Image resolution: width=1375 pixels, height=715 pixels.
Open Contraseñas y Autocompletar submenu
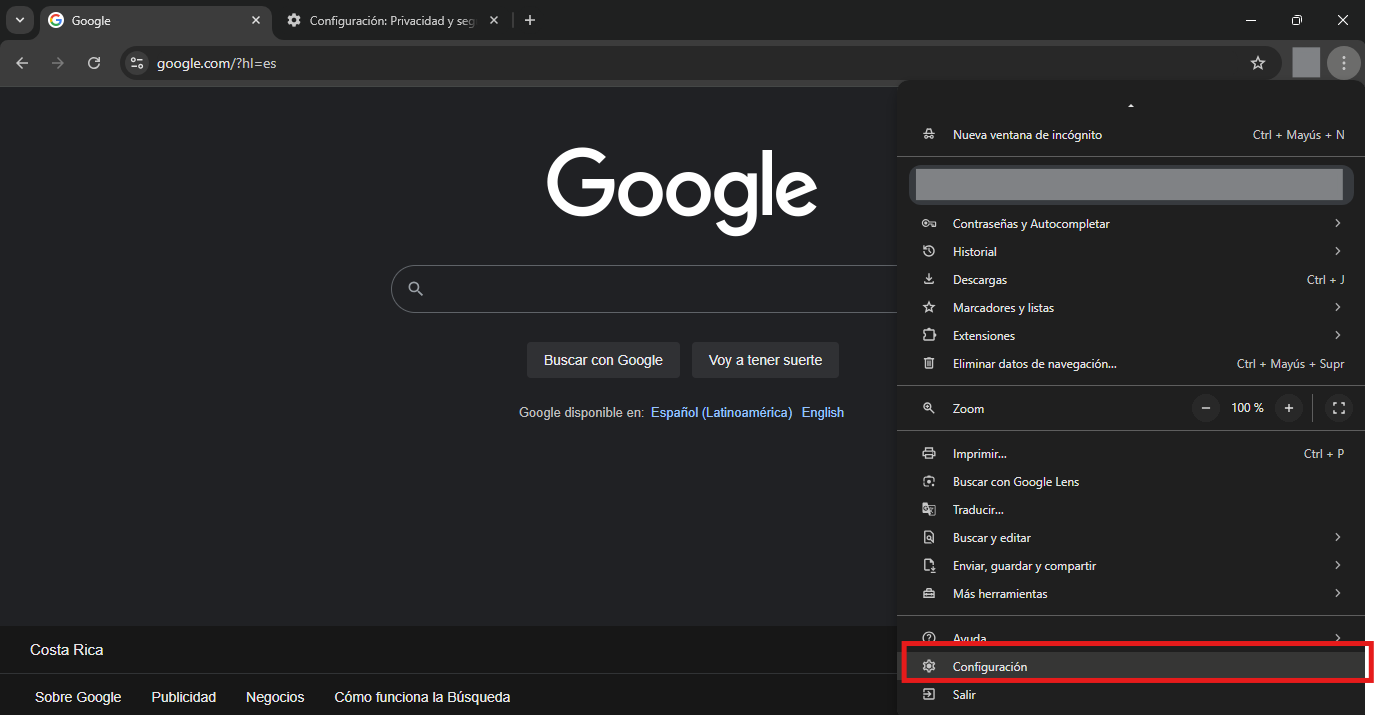1131,224
